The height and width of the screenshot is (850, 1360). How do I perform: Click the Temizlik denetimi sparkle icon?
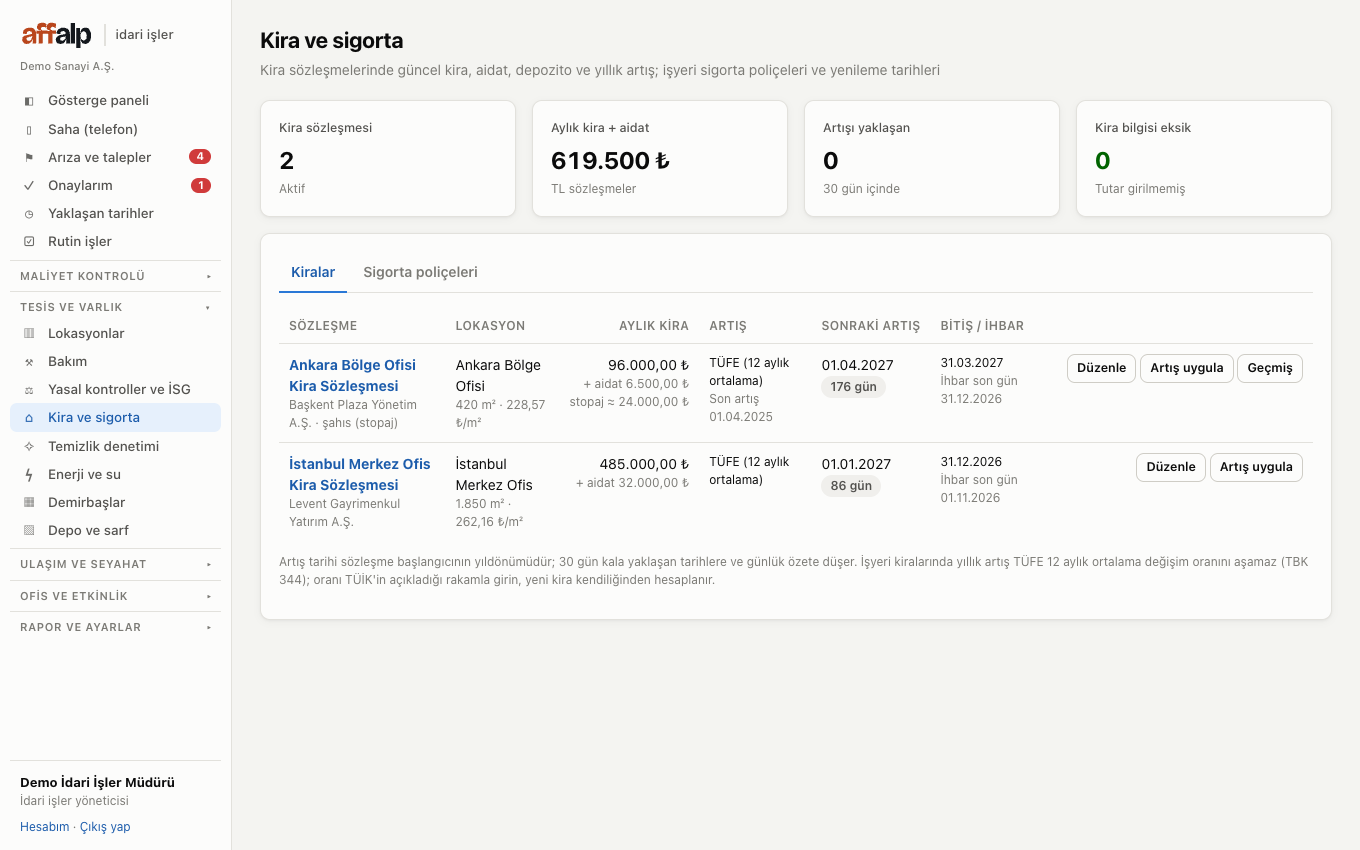click(29, 446)
